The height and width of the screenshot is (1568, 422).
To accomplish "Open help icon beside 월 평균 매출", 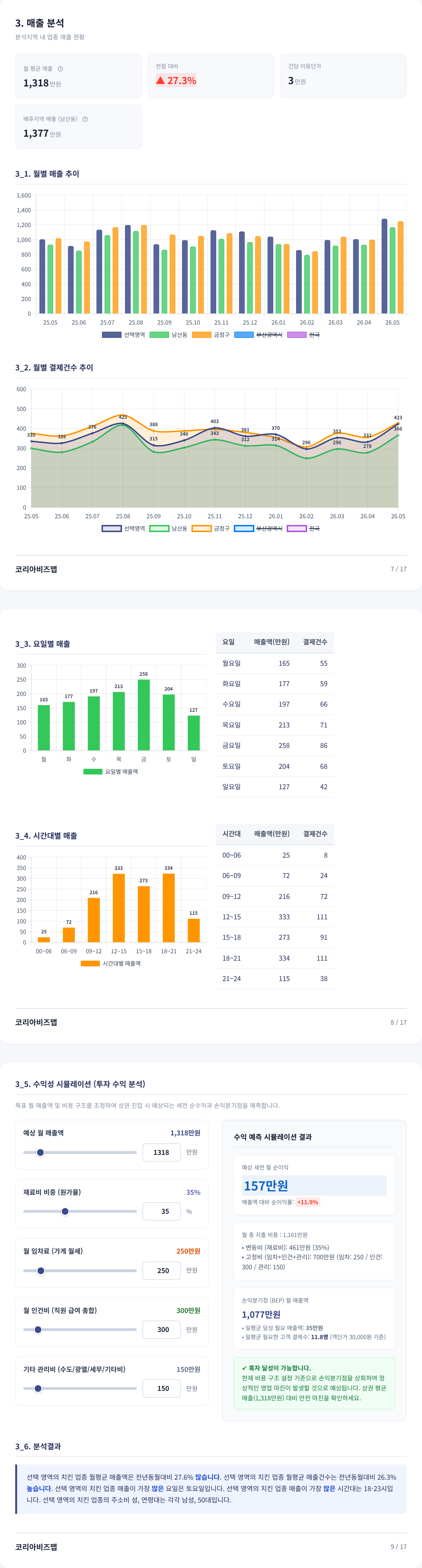I will click(60, 69).
